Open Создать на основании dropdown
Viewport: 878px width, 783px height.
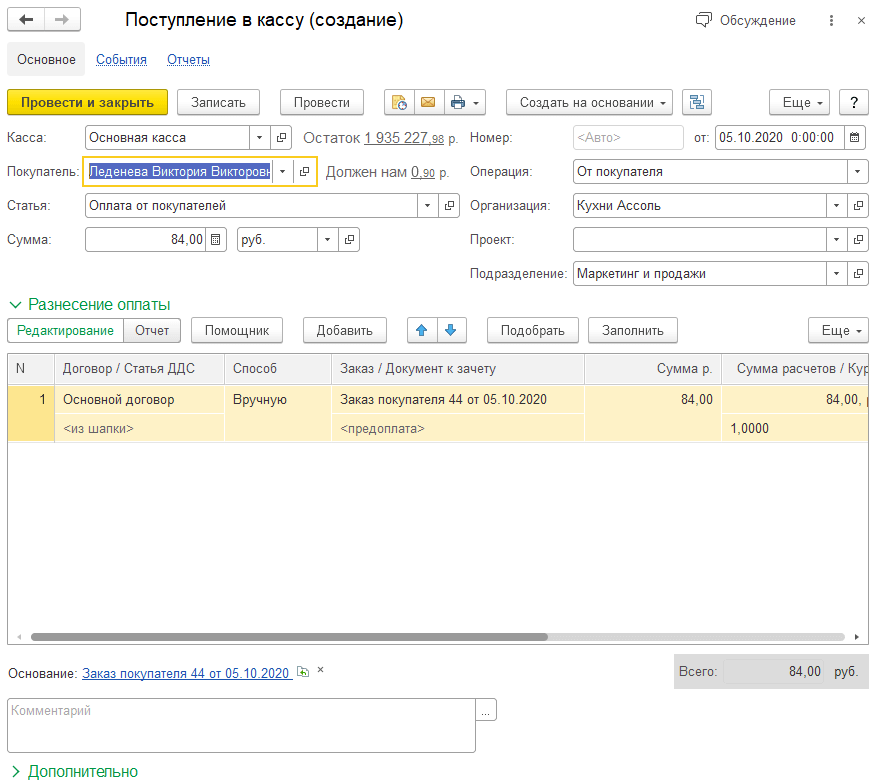click(589, 102)
